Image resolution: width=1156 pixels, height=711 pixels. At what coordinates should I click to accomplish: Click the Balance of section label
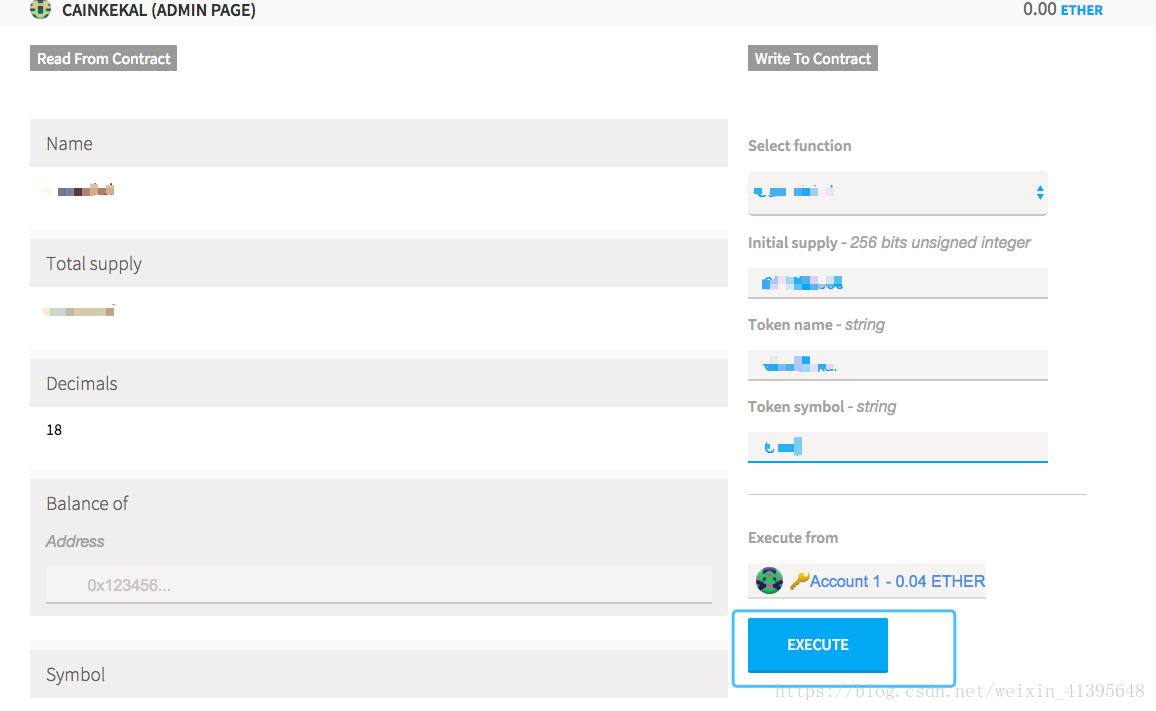click(87, 504)
